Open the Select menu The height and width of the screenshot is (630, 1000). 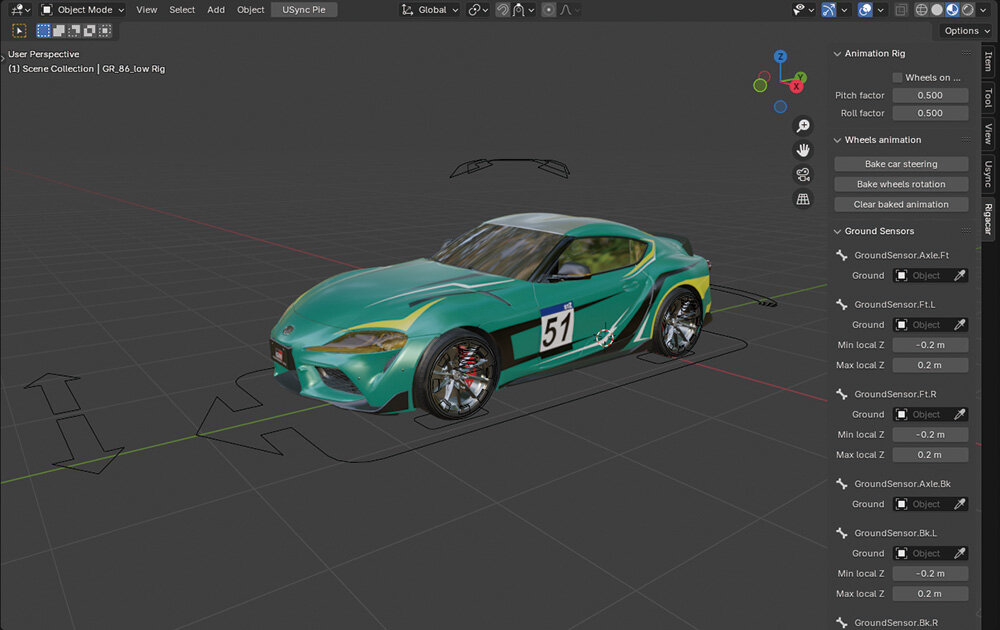tap(182, 10)
